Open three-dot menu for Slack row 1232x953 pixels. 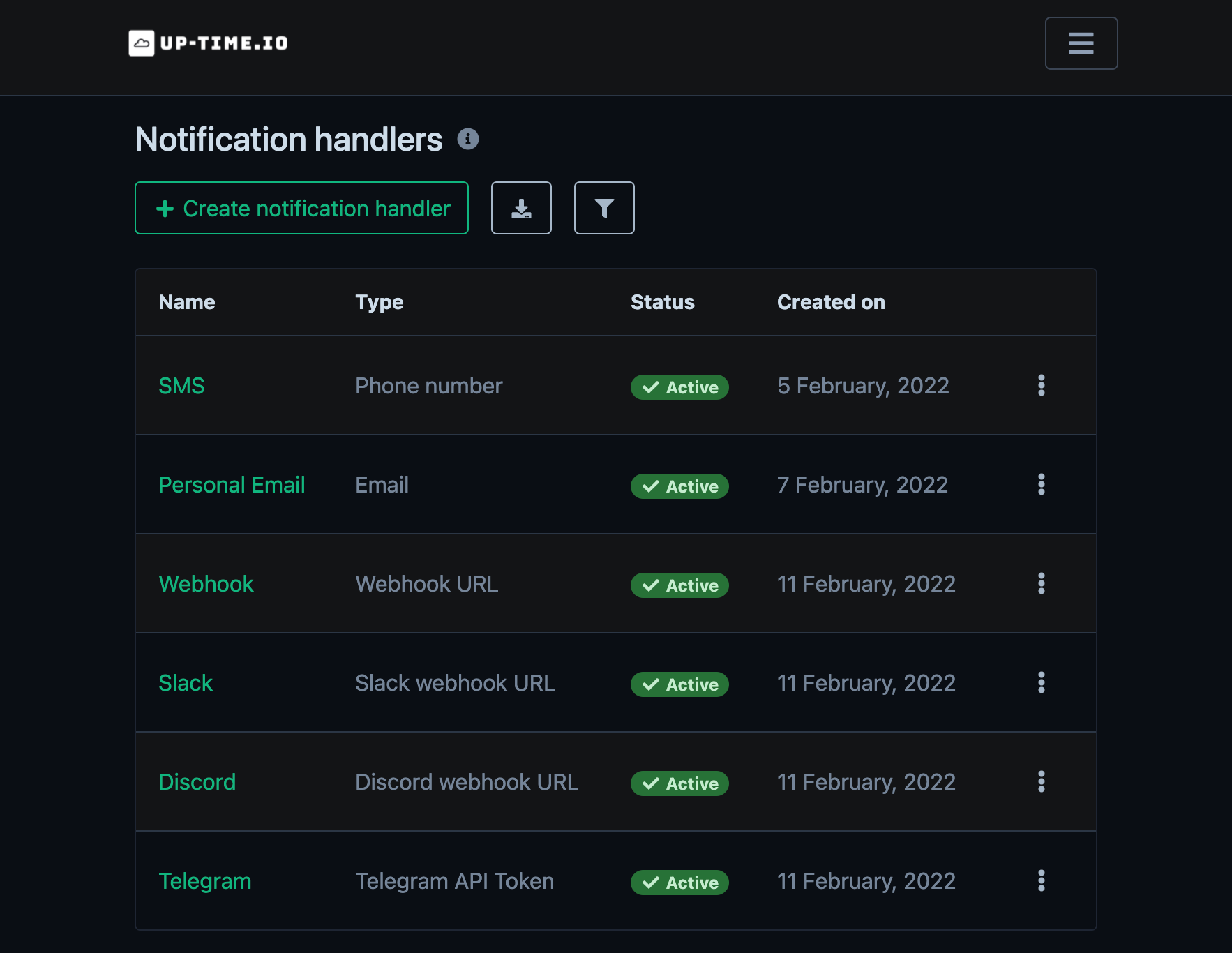click(1041, 682)
